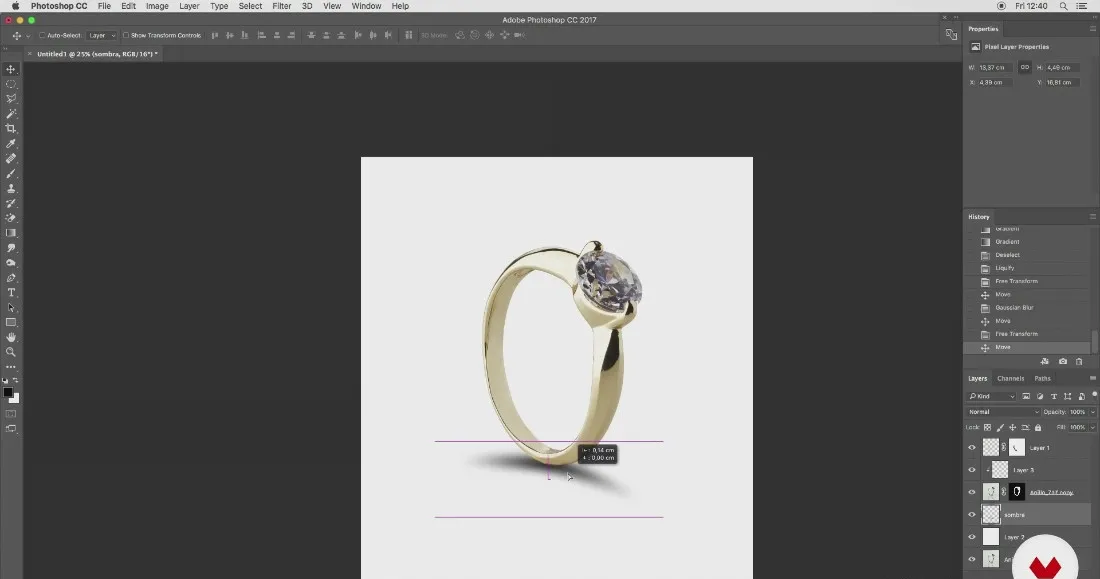This screenshot has width=1100, height=579.
Task: Click the width field in Properties
Action: (x=995, y=67)
